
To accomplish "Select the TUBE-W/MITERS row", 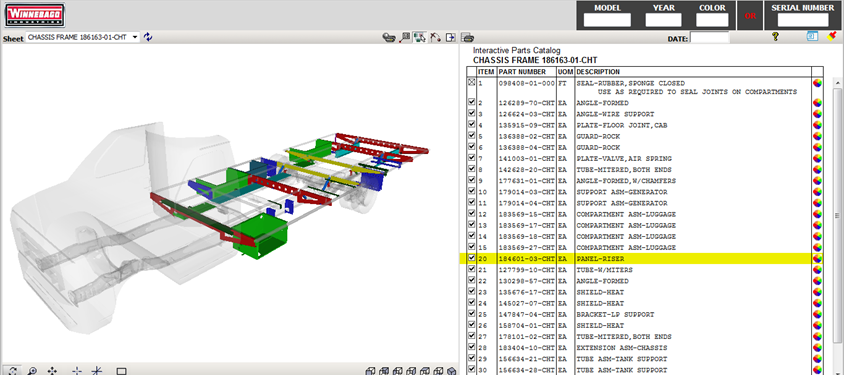I will coord(641,270).
